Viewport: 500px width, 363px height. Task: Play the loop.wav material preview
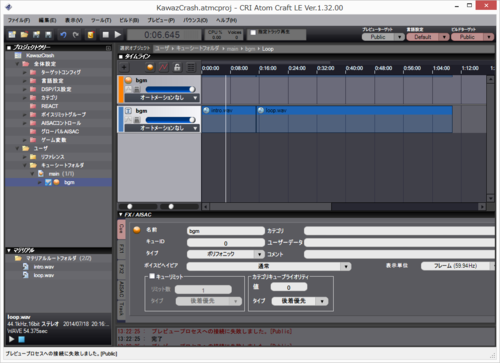[11, 339]
